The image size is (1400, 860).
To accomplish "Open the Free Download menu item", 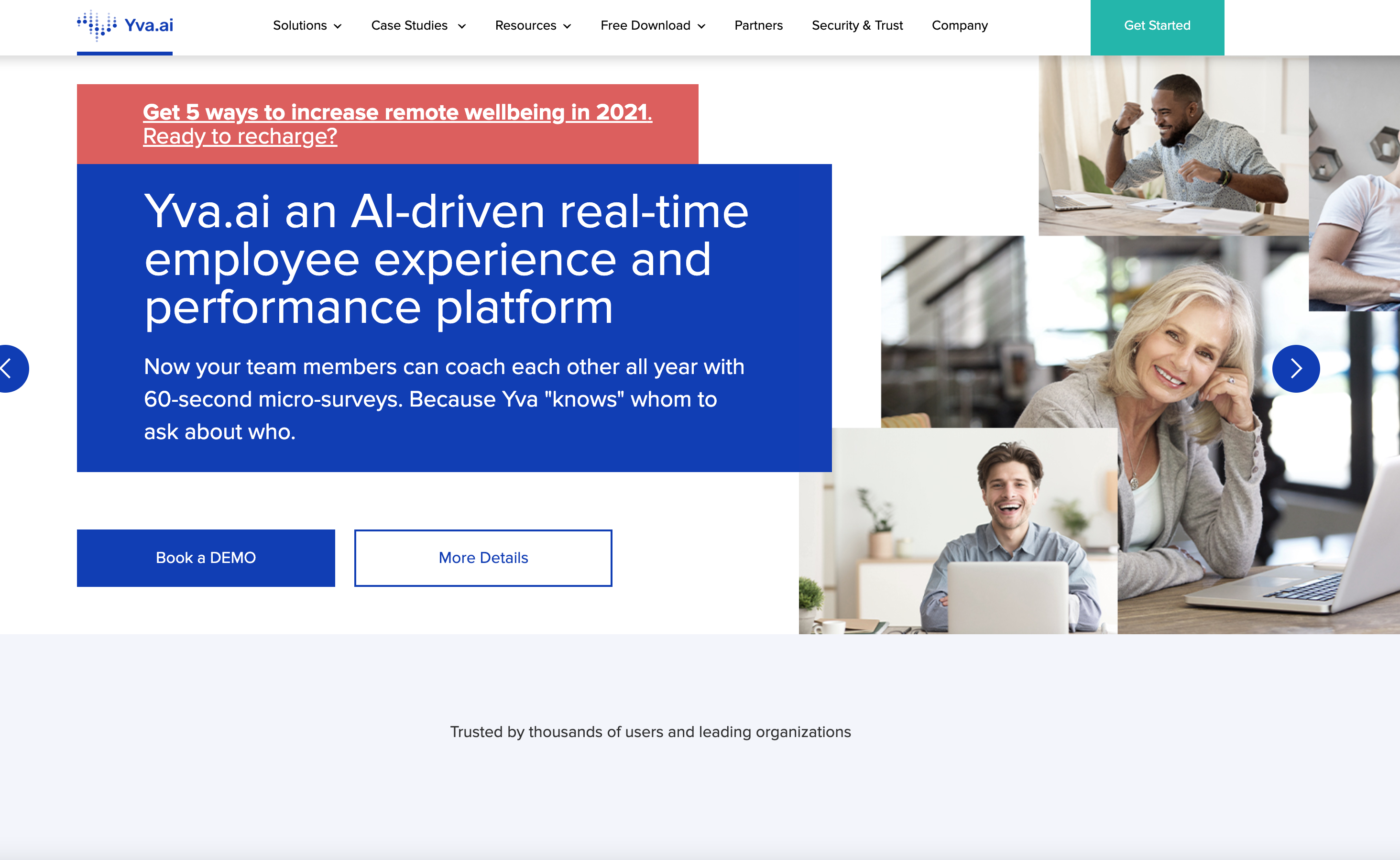I will point(645,26).
